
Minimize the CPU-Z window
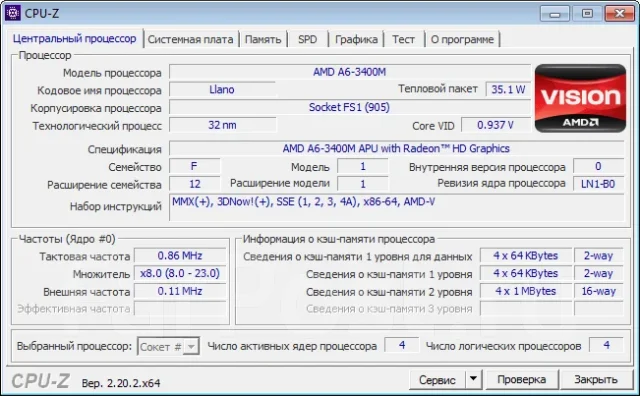(555, 14)
